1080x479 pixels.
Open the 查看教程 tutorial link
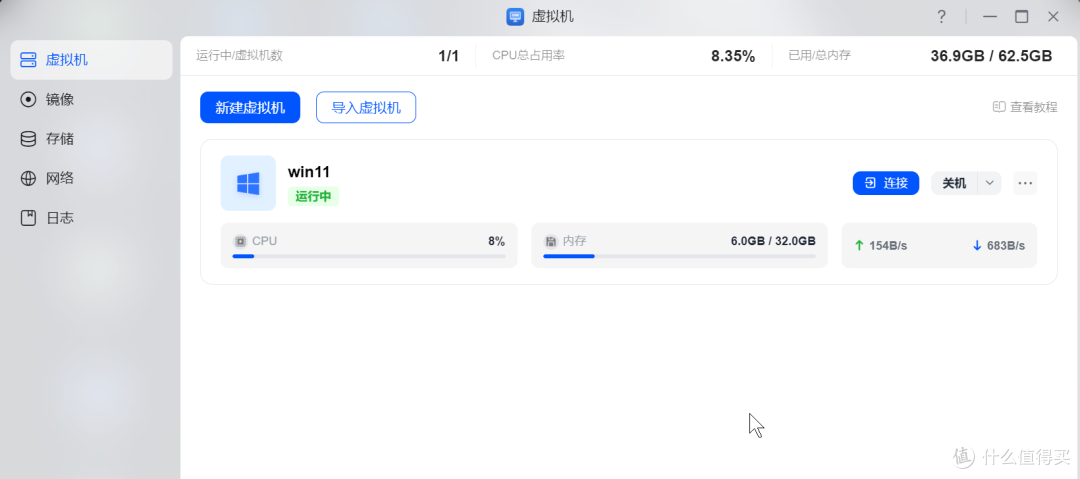(1025, 107)
